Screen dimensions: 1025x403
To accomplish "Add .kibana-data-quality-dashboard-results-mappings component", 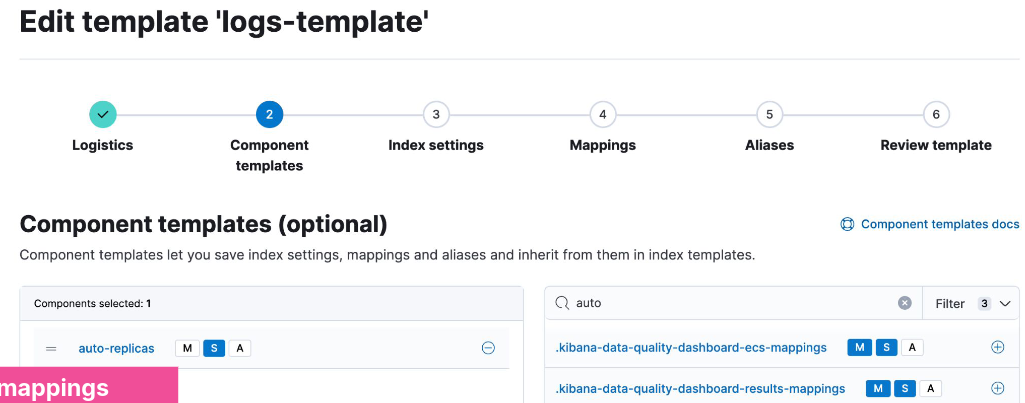I will click(997, 388).
